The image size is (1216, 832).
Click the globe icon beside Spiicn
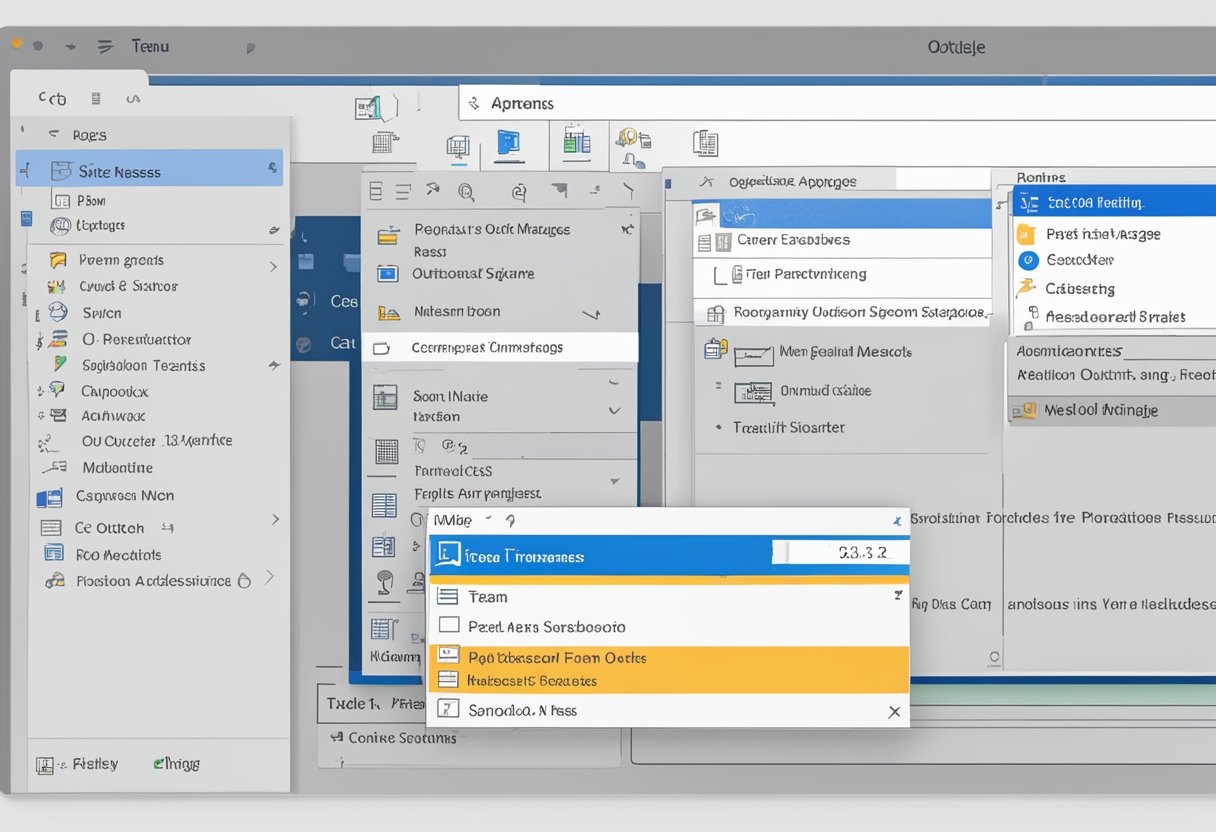(58, 312)
